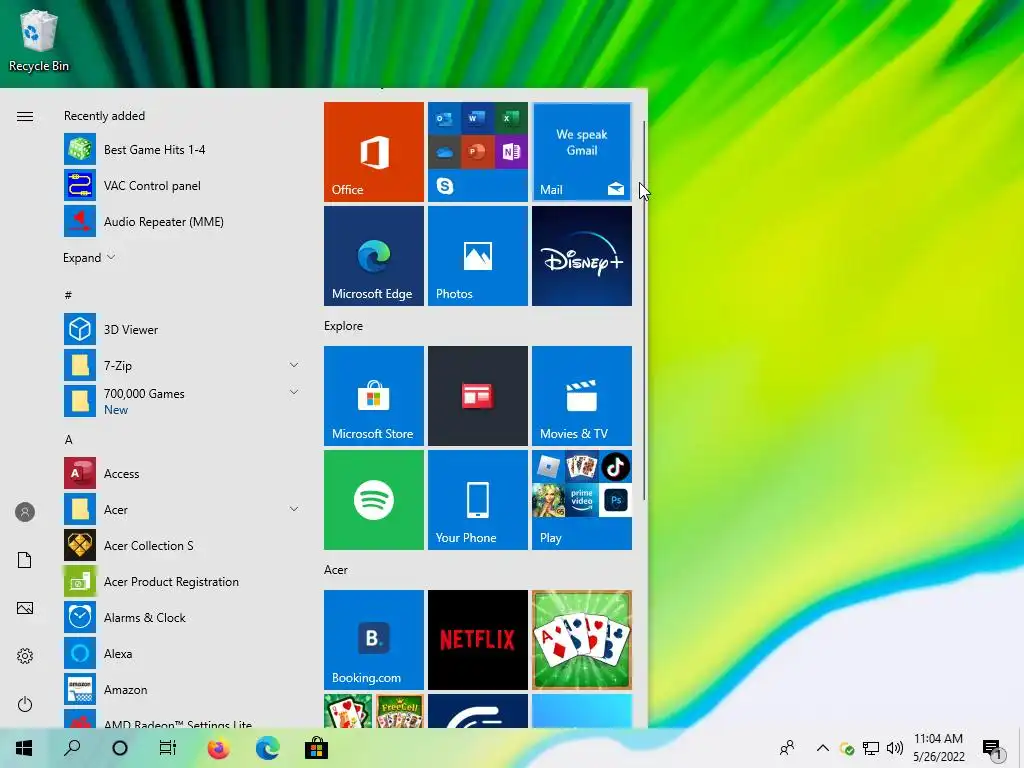Open Movies & TV tile
1024x768 pixels.
[582, 396]
